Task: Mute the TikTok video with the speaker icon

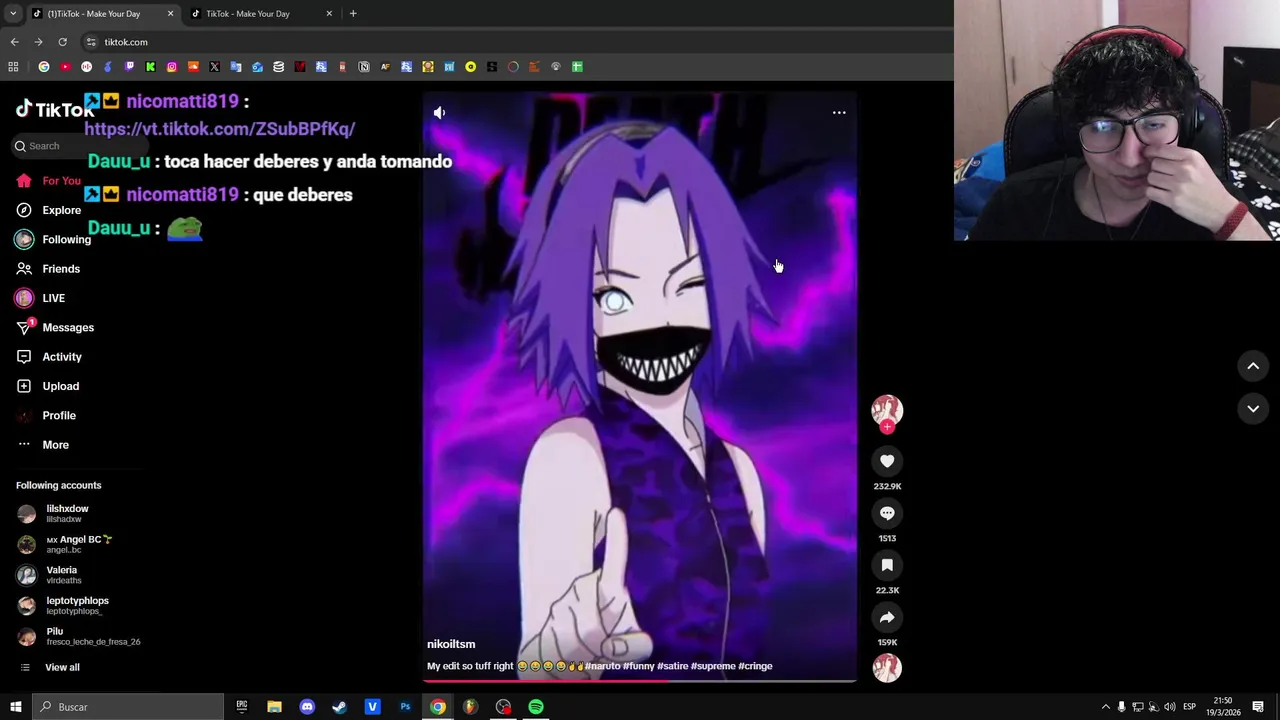Action: (439, 113)
